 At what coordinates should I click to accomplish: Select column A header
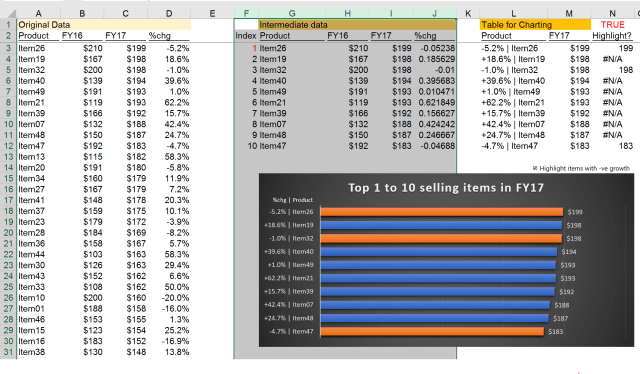coord(38,13)
